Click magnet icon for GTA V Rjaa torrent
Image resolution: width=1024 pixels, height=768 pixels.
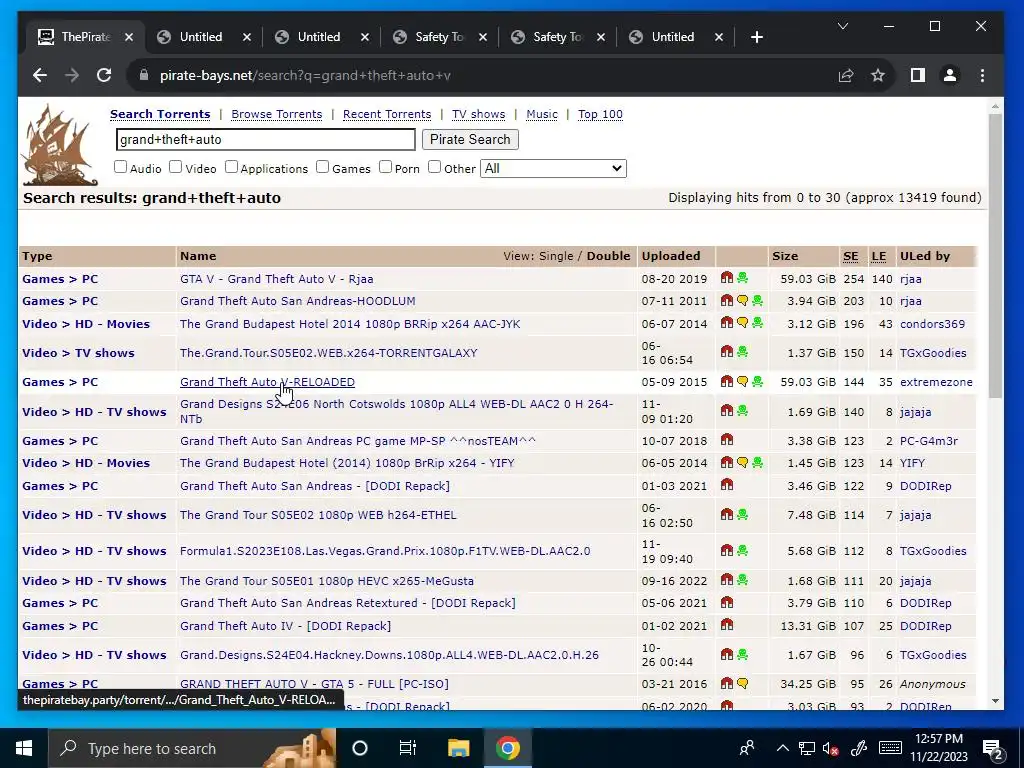tap(726, 278)
